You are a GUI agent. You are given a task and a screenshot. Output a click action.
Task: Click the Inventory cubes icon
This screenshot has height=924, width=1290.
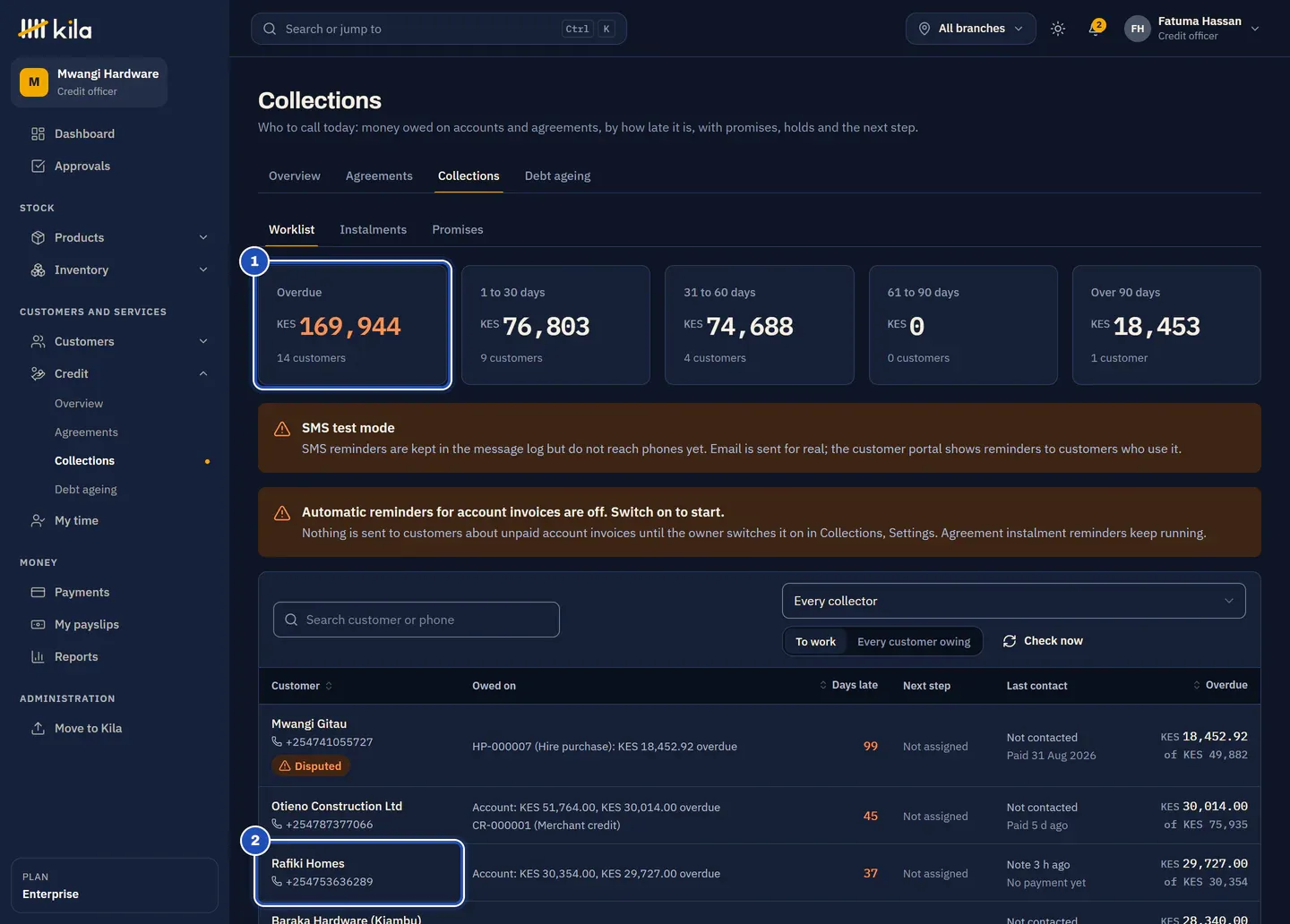pos(38,269)
